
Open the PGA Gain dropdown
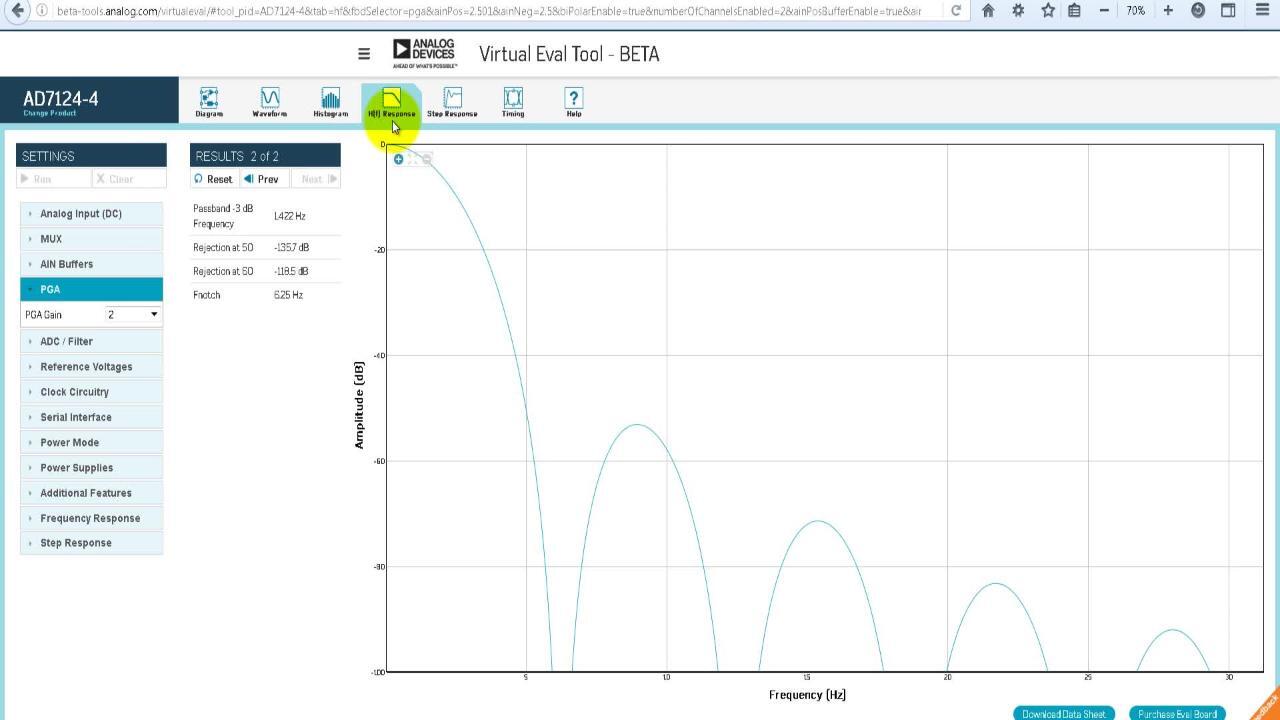click(133, 314)
